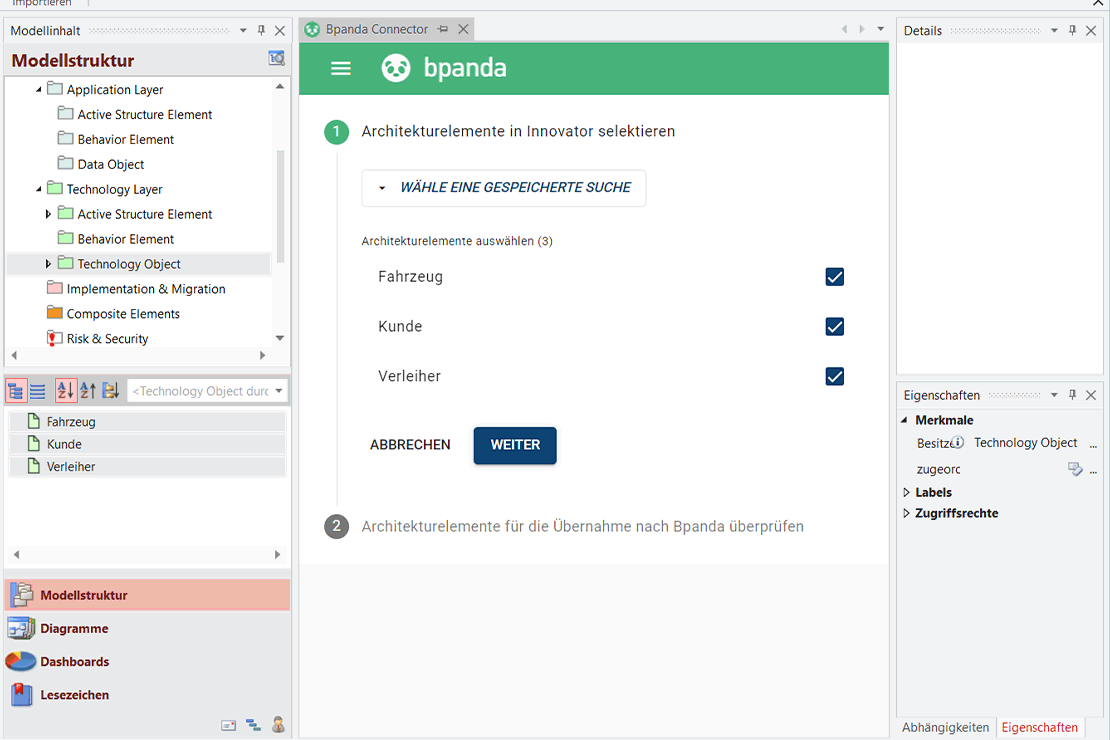Viewport: 1110px width, 740px height.
Task: Sort entries A to Z ascending arrow
Action: 88,391
